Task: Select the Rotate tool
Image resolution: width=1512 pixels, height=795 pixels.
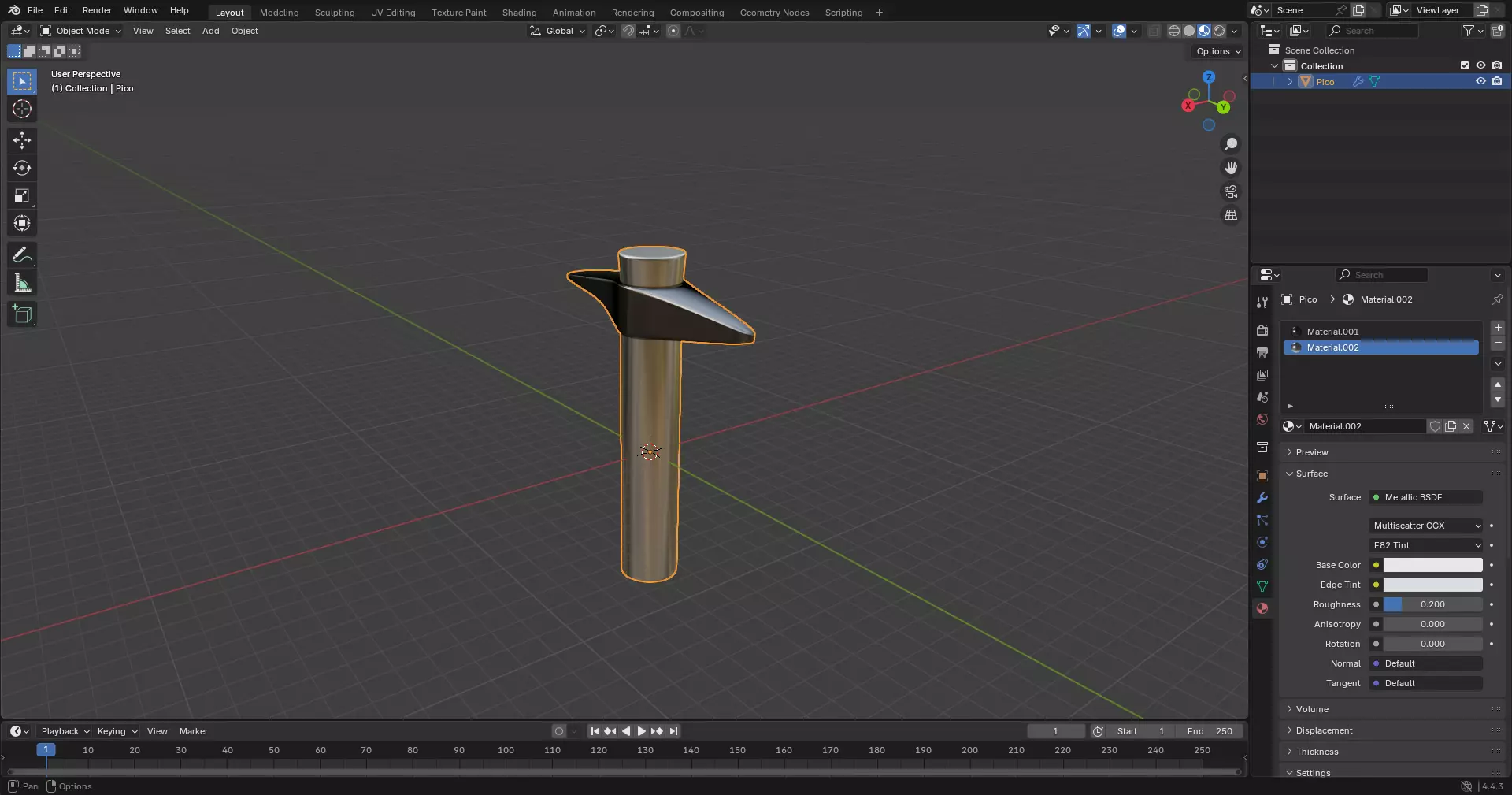Action: click(22, 168)
